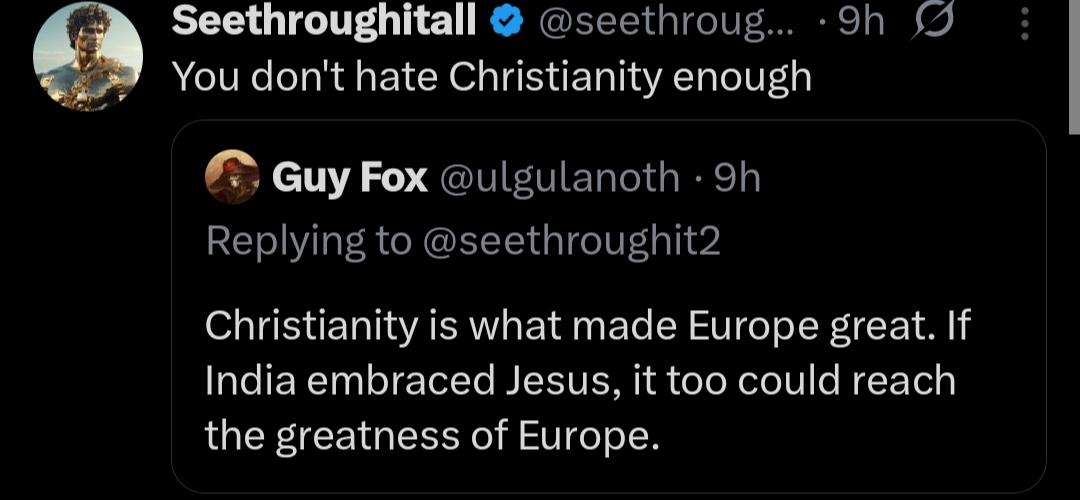1080x500 pixels.
Task: Click the Guy Fox display name
Action: tap(350, 179)
